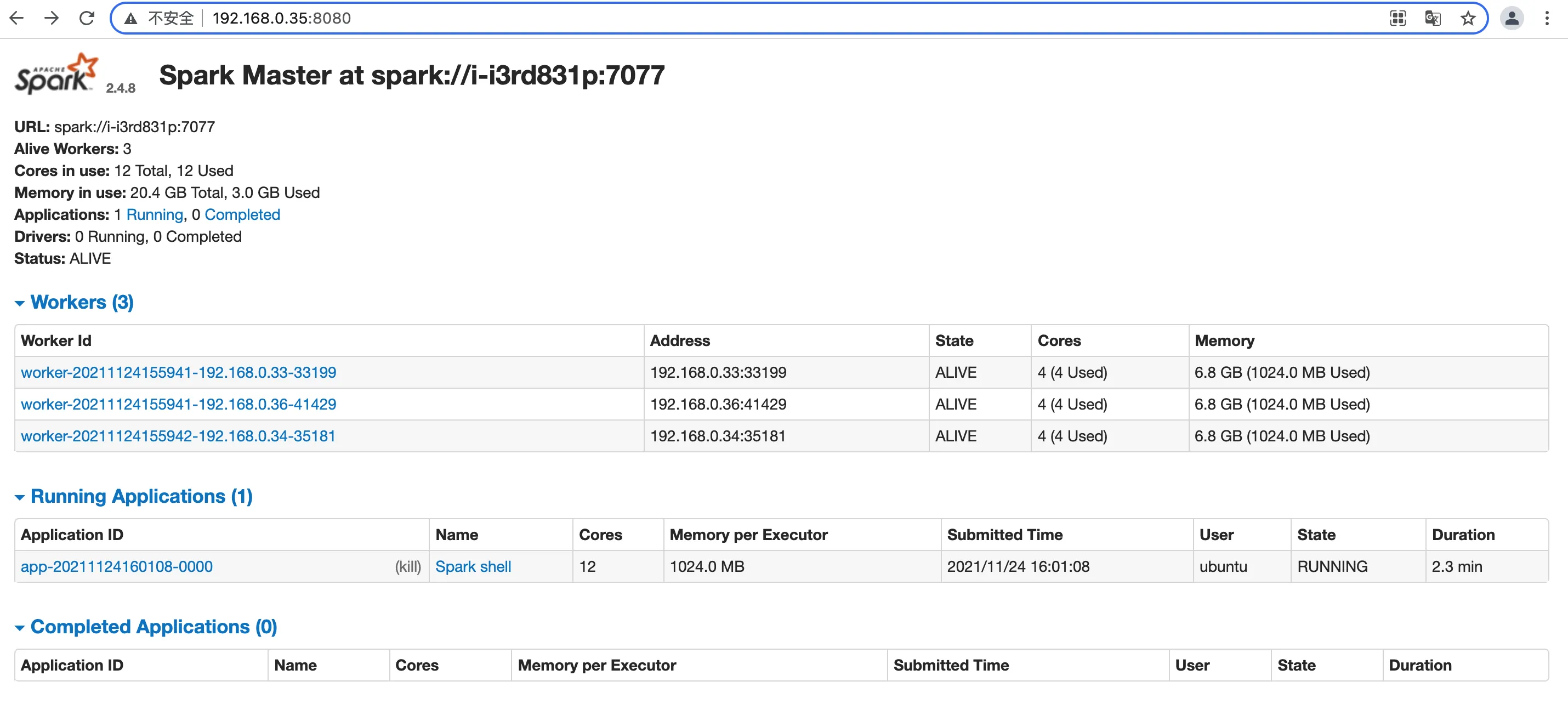Go forward using the browser forward arrow
This screenshot has height=704, width=1568.
pyautogui.click(x=52, y=18)
